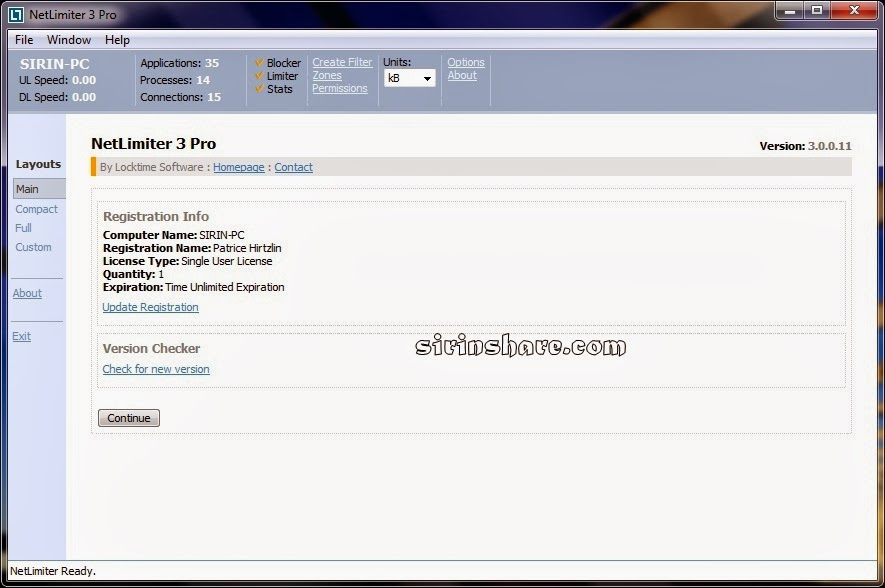Click the Continue button
Viewport: 885px width, 588px height.
tap(129, 418)
